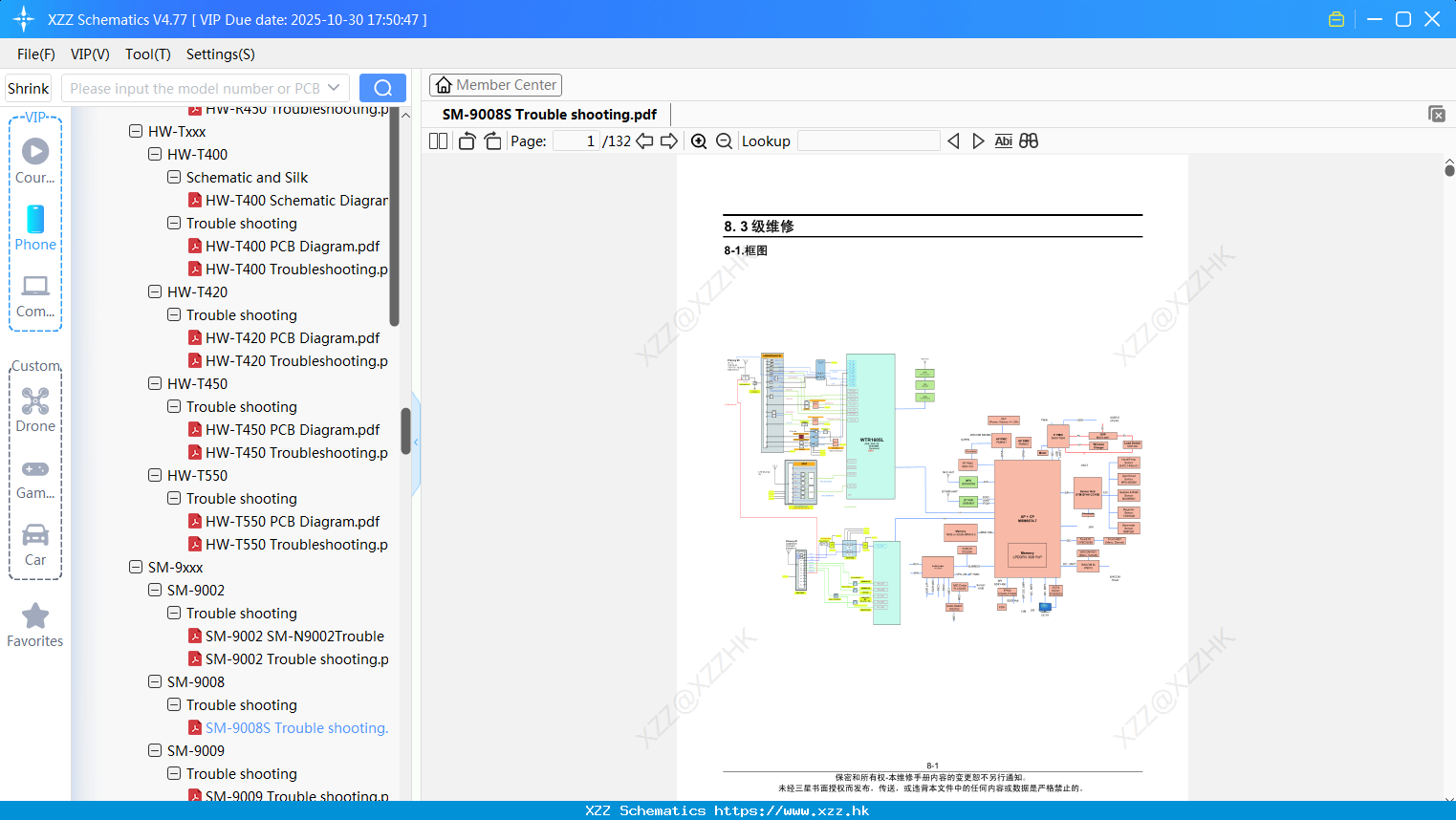Open HW-T450 Troubleshooting pdf

[296, 453]
